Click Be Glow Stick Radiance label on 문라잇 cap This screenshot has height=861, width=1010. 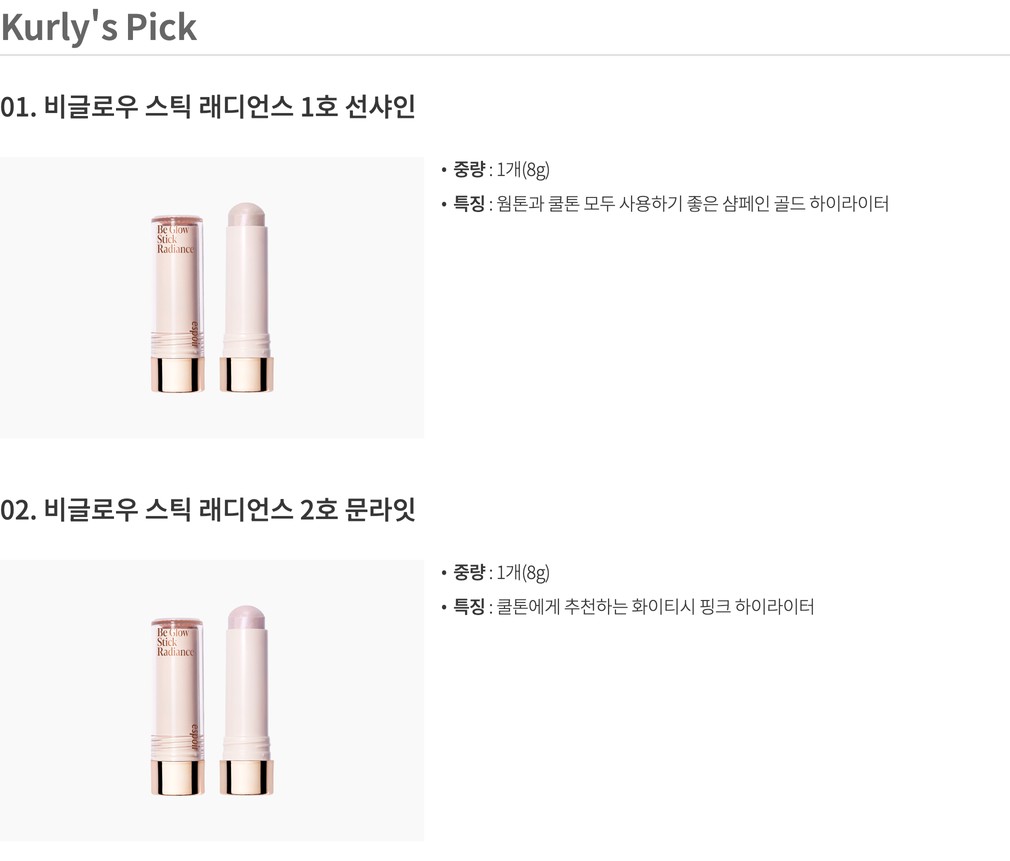point(174,643)
